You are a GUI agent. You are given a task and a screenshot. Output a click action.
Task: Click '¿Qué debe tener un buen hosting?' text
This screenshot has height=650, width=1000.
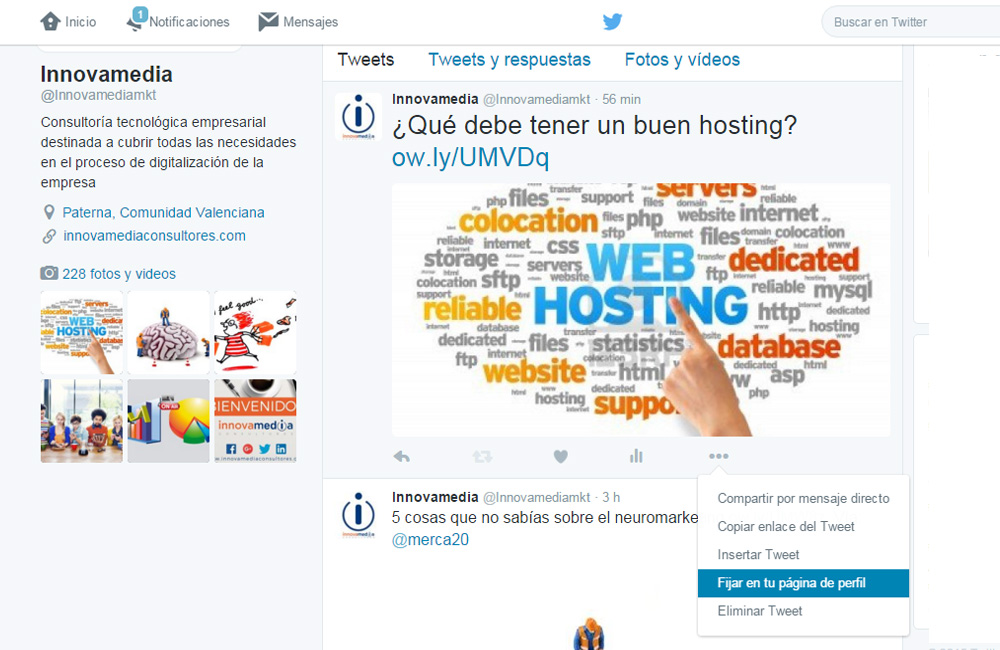594,126
